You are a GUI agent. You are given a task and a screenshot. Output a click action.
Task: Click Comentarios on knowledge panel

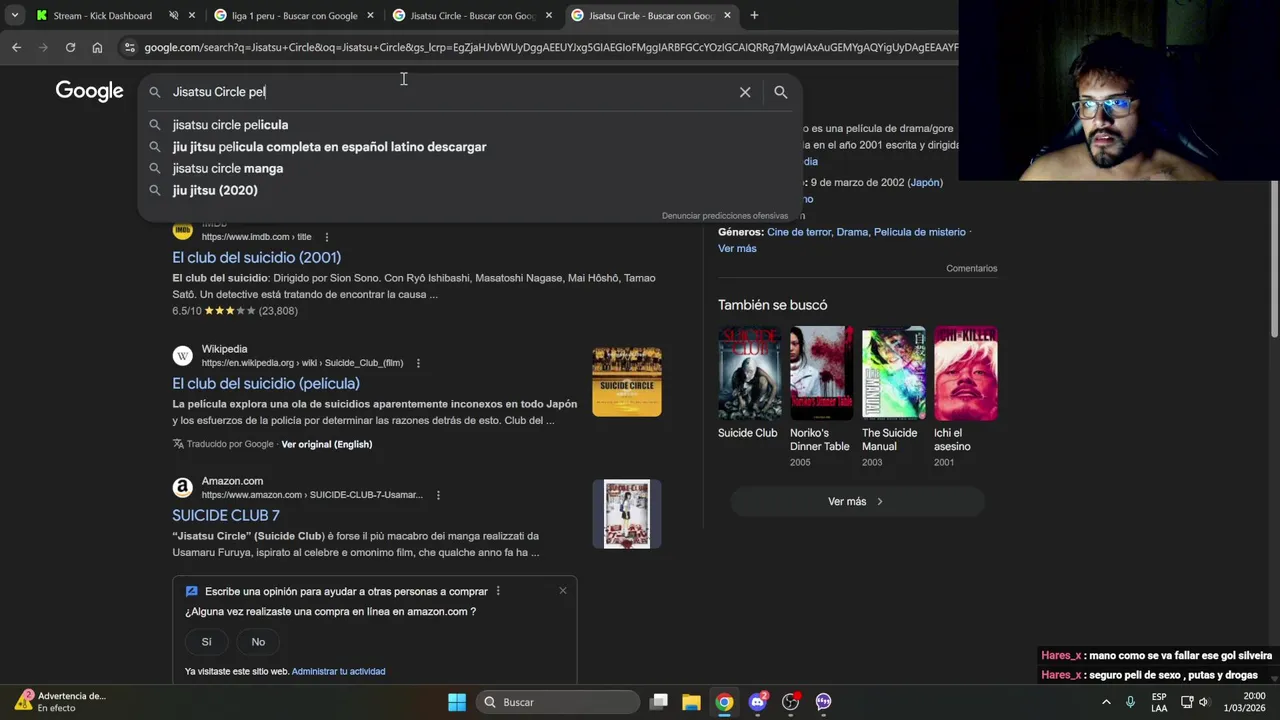coord(972,268)
